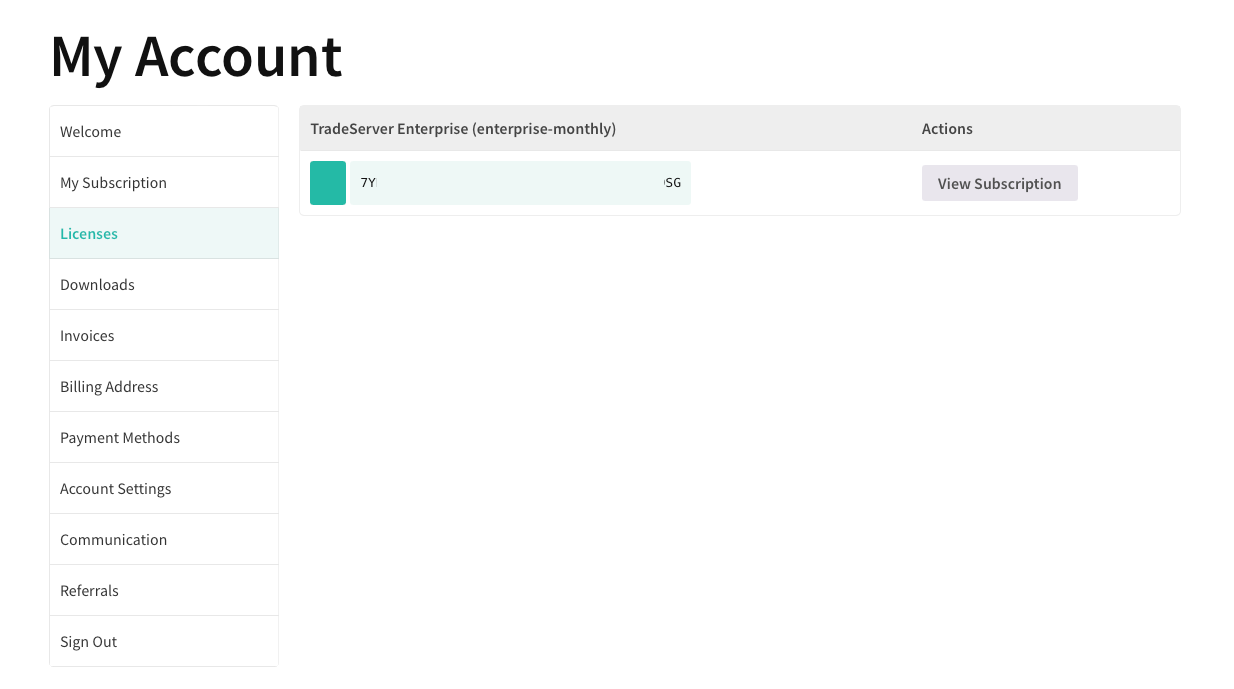Click the enterprise-monthly plan label
Screen dimensions: 1234x689
(545, 129)
